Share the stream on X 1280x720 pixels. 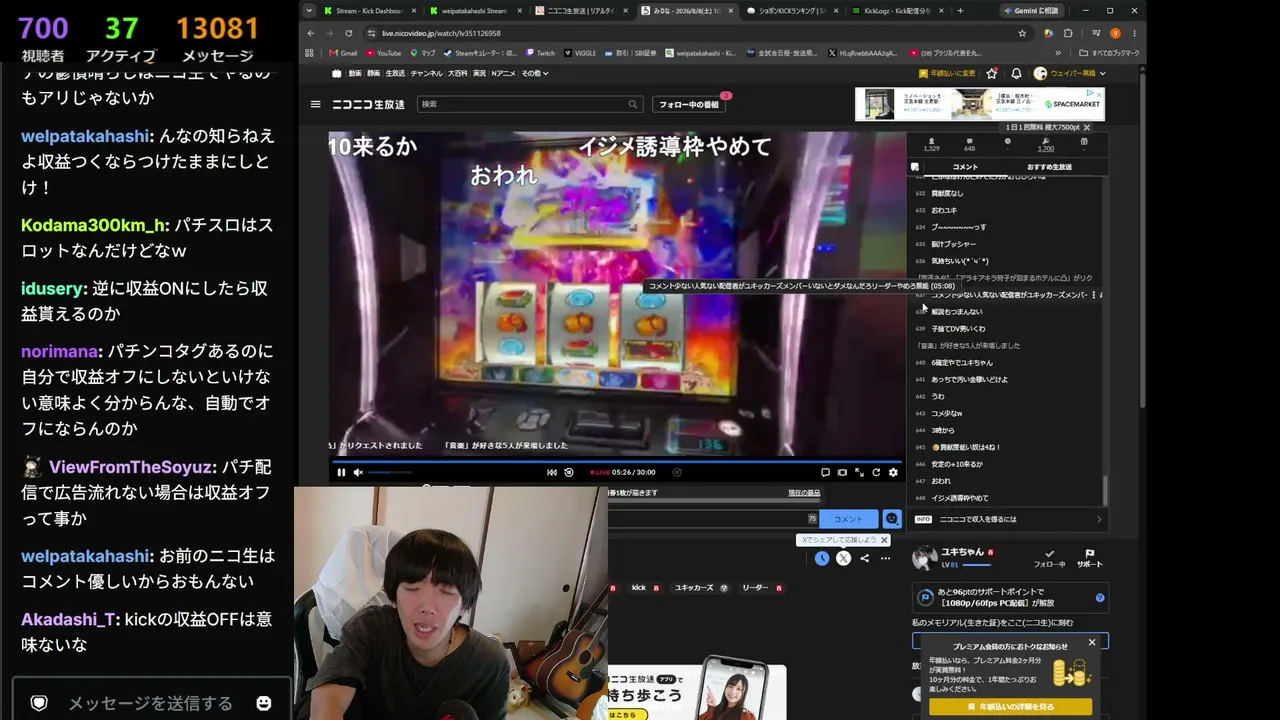(844, 558)
